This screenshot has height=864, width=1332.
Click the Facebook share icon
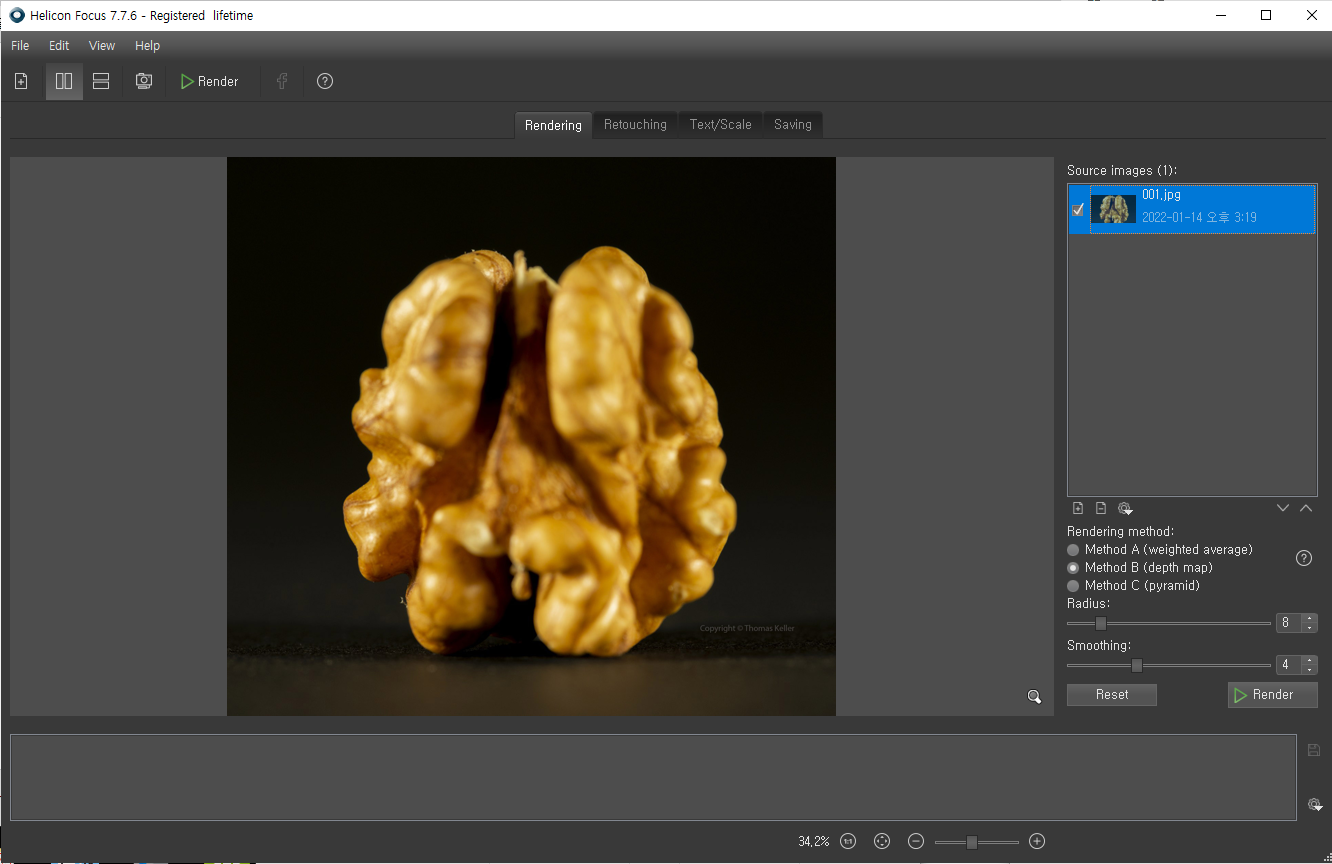(x=282, y=81)
